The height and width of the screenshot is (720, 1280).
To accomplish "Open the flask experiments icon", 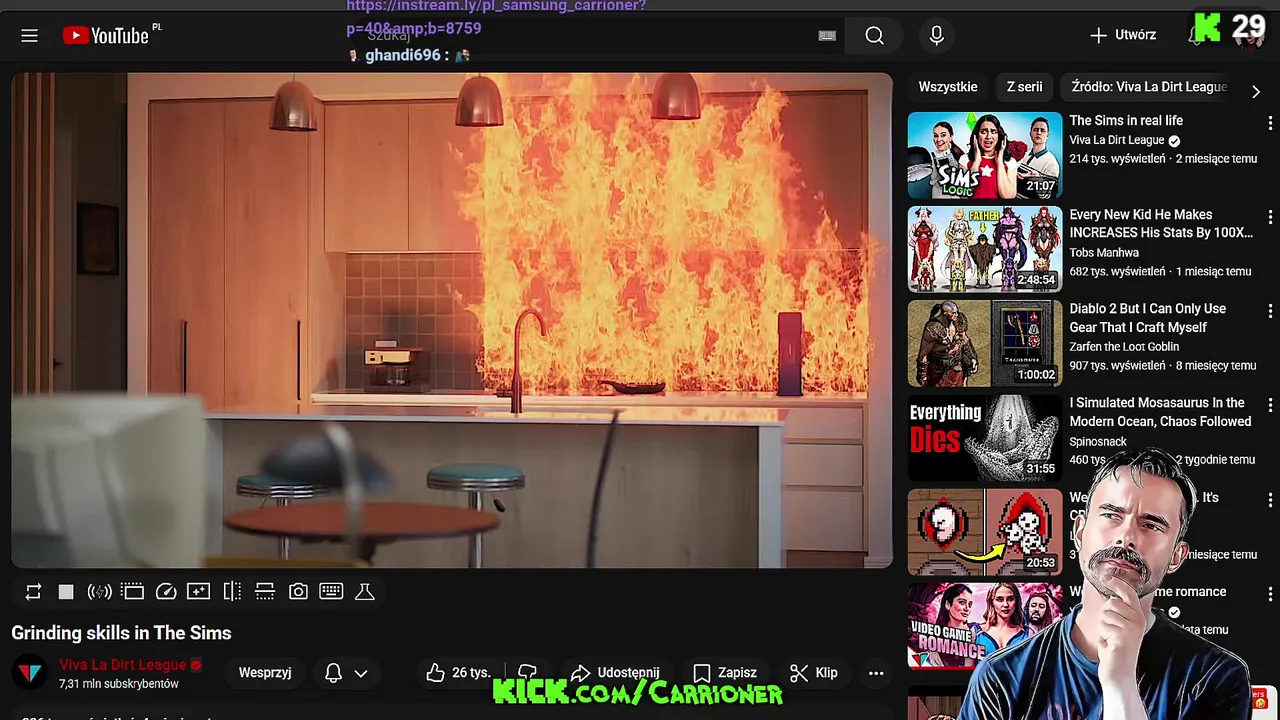I will tap(365, 592).
